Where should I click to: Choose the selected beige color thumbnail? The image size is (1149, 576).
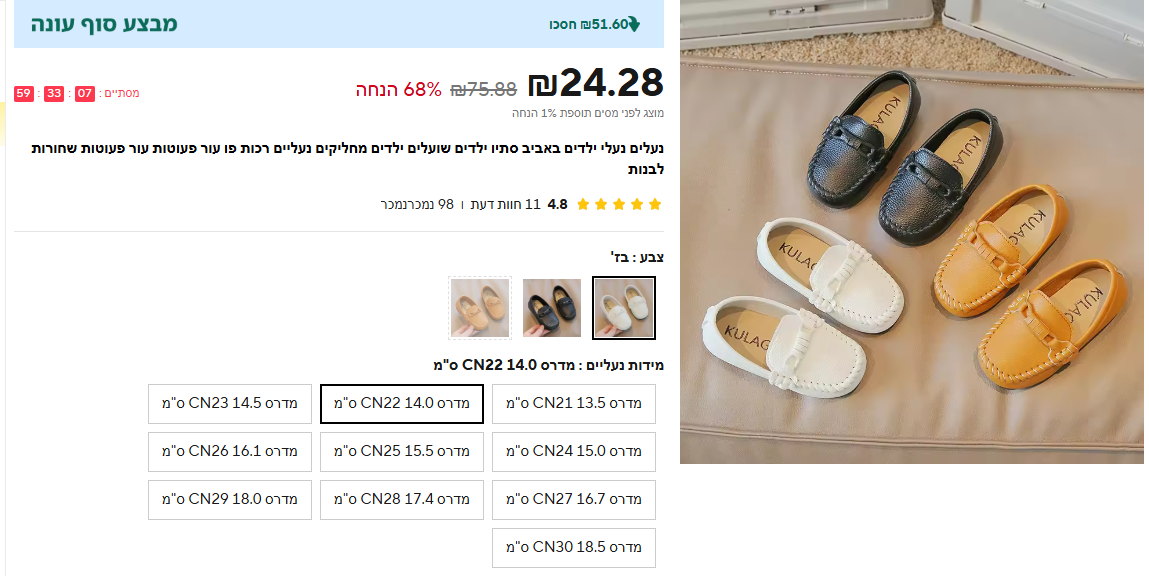[624, 308]
